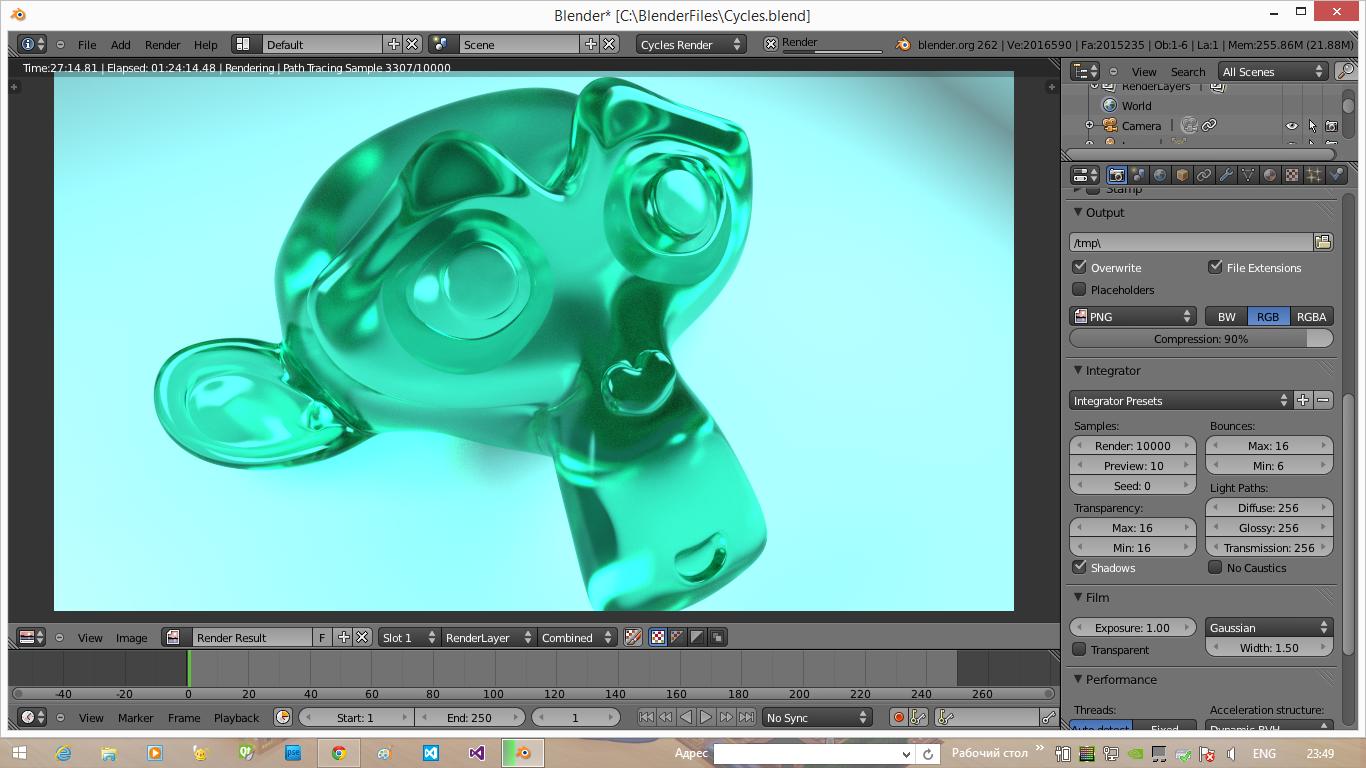Open the Object Constraints tab (chain icon)
Viewport: 1366px width, 768px height.
(1204, 175)
